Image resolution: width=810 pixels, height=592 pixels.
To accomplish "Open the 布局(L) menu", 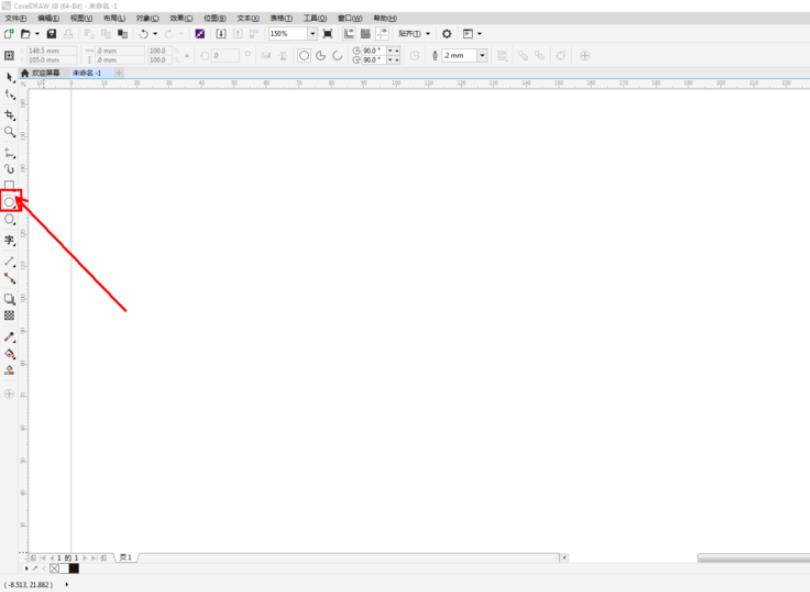I will (x=114, y=18).
